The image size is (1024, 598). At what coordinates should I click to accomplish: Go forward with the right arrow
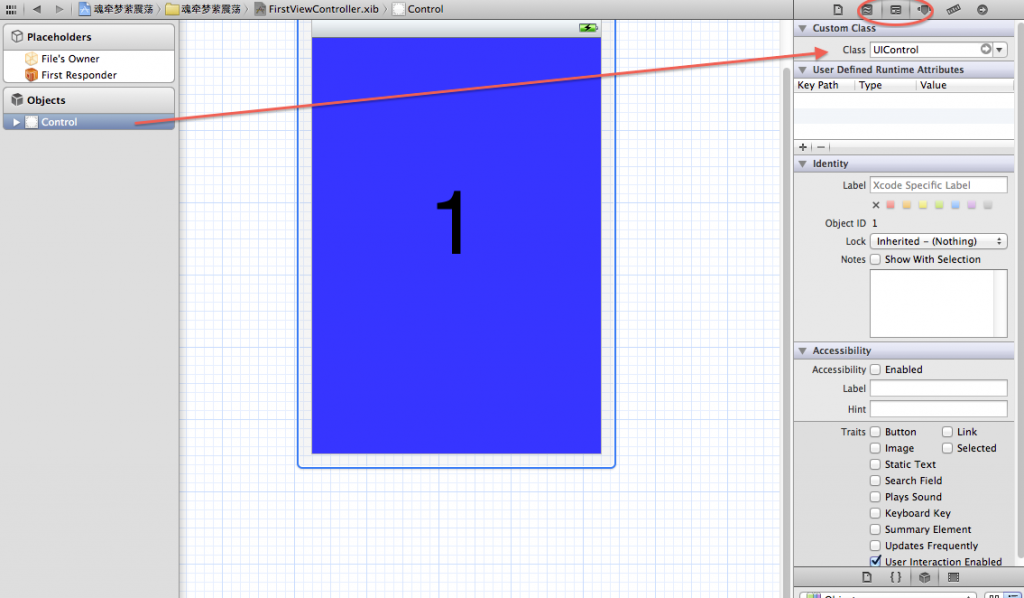coord(59,9)
